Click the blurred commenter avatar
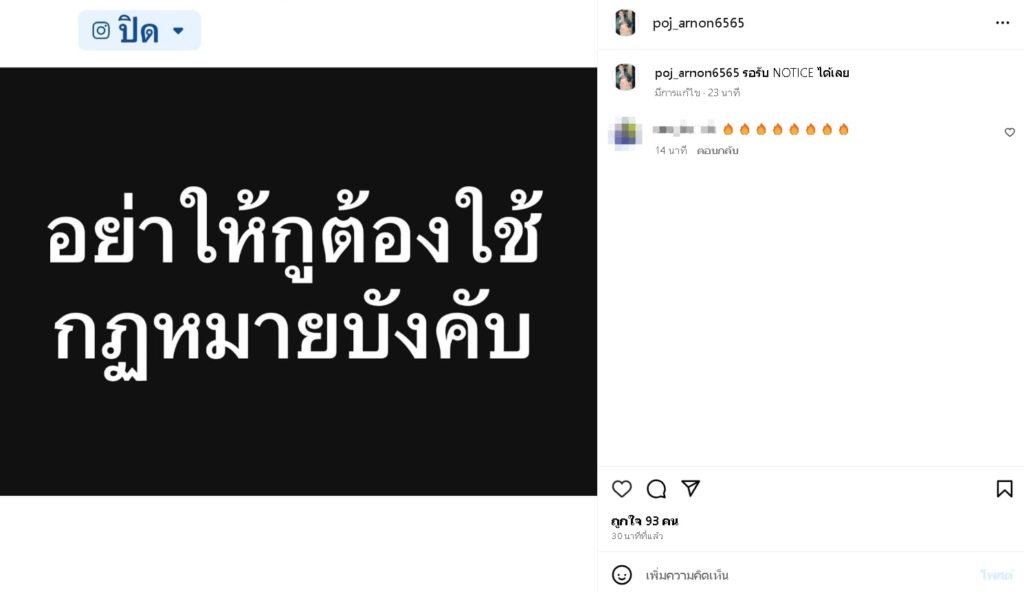Screen dimensions: 1024x592 pyautogui.click(x=626, y=133)
